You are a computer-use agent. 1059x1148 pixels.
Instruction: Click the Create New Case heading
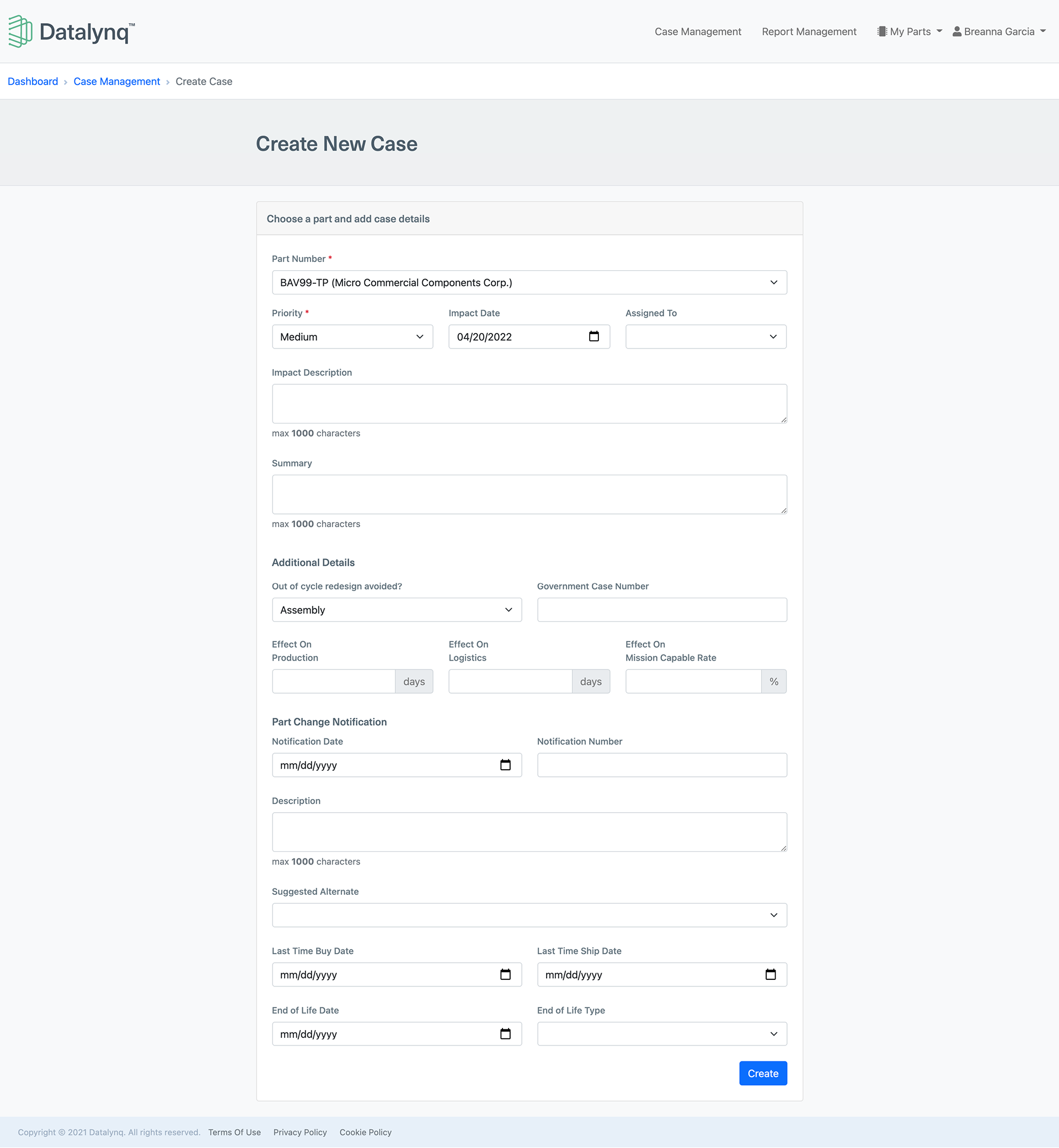pyautogui.click(x=337, y=144)
